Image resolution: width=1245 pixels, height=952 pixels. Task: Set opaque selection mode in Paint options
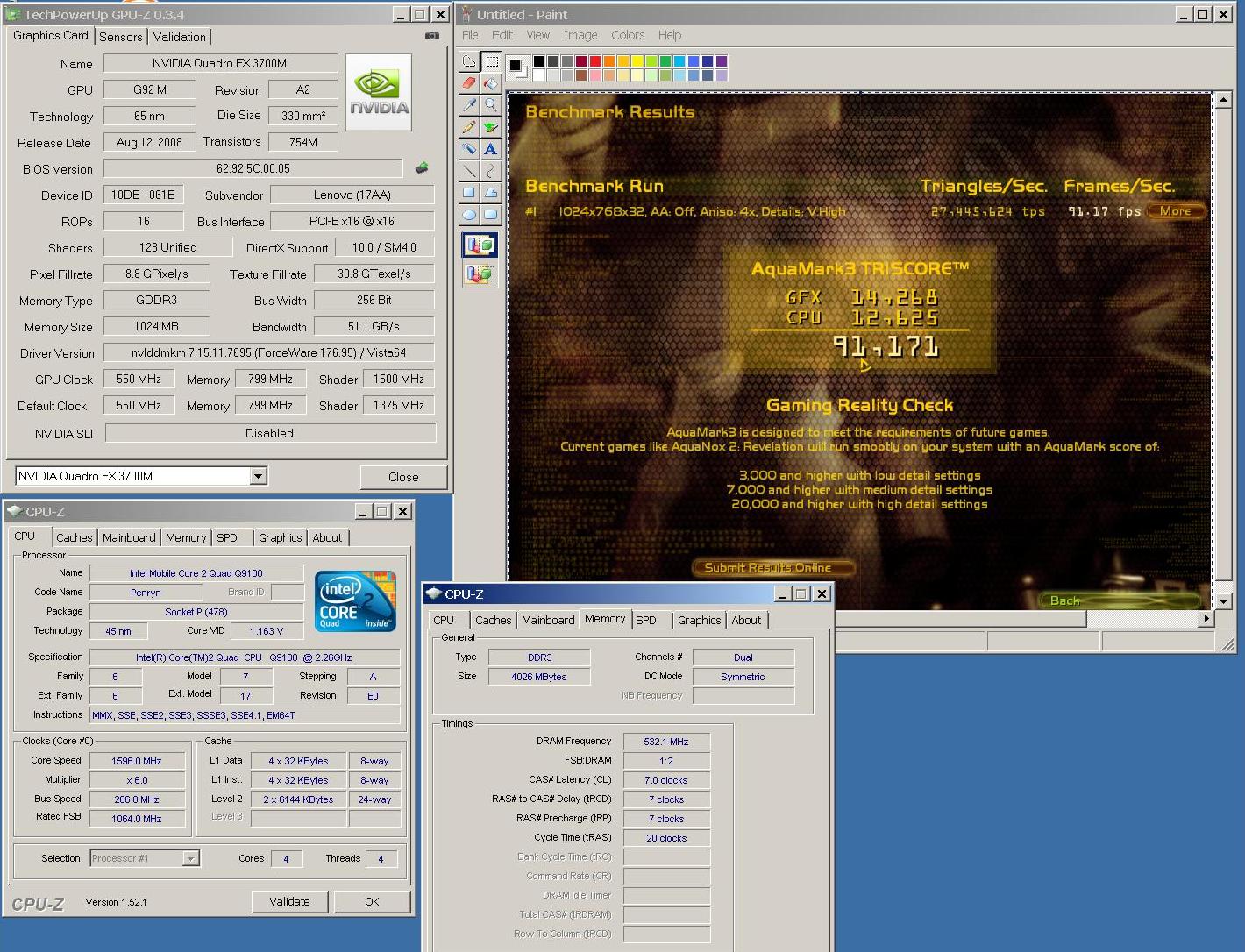pos(480,245)
